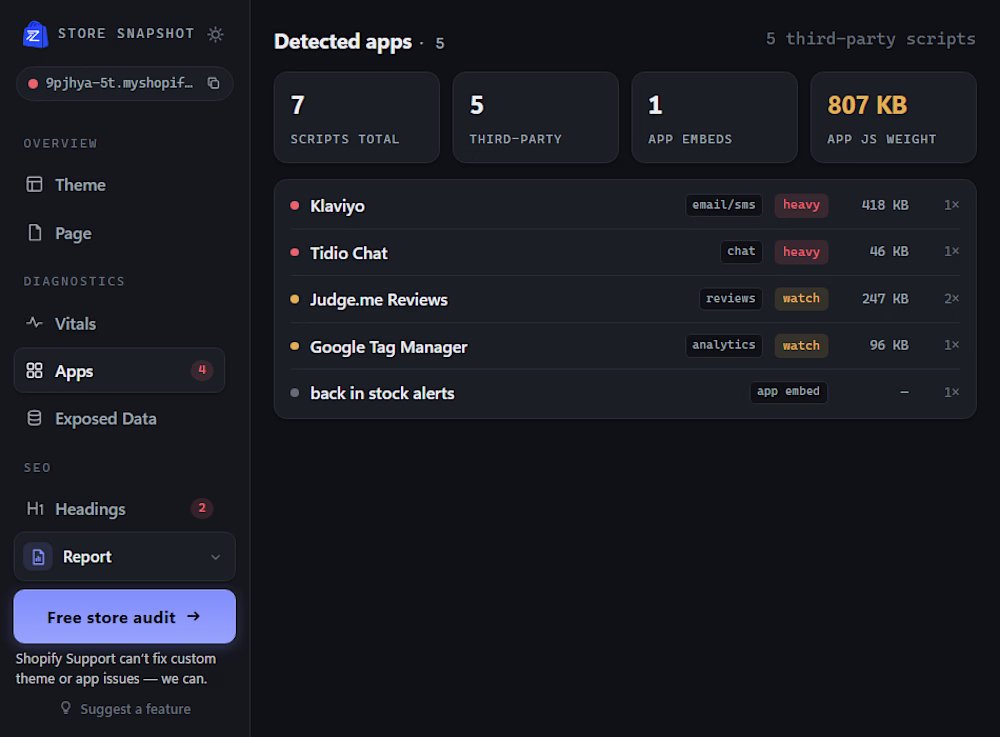Click the heavy tag on Tidio Chat

pyautogui.click(x=802, y=252)
